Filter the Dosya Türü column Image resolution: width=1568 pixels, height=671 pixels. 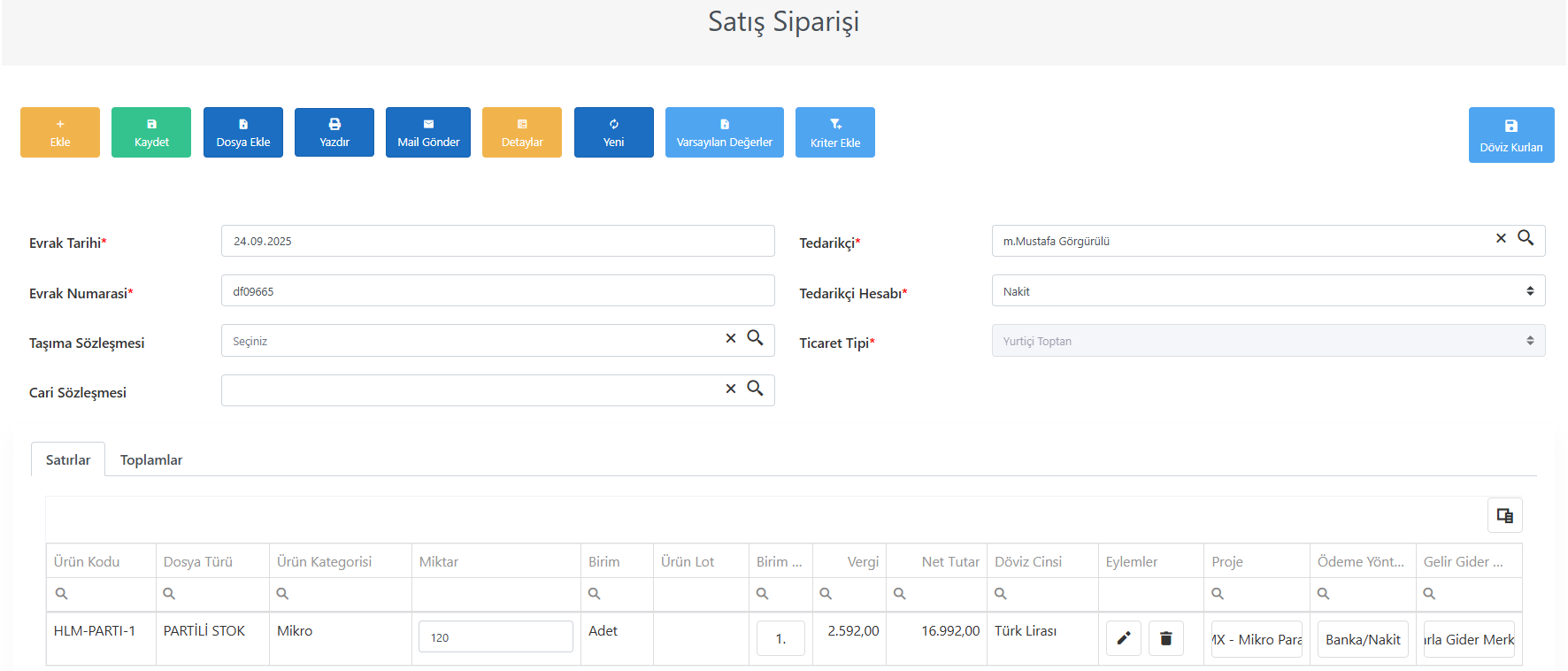click(x=212, y=594)
